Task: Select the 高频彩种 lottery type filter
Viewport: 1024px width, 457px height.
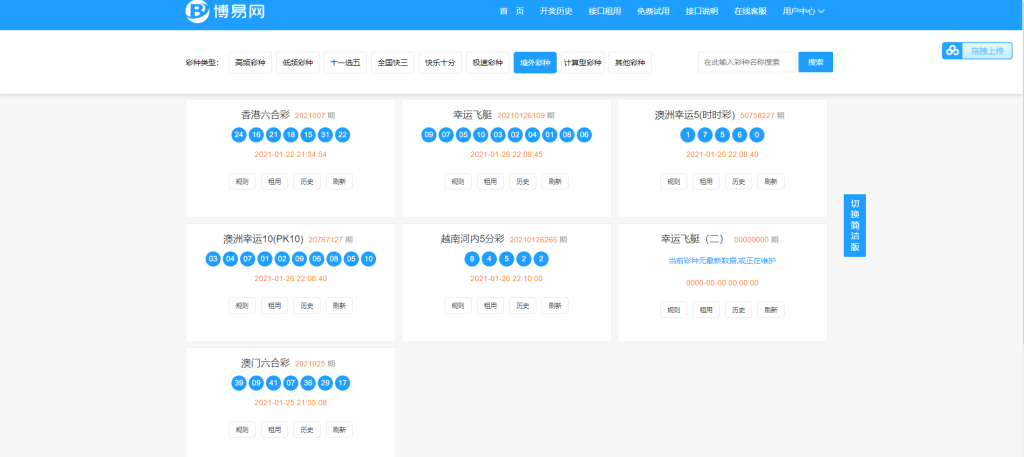Action: [250, 63]
